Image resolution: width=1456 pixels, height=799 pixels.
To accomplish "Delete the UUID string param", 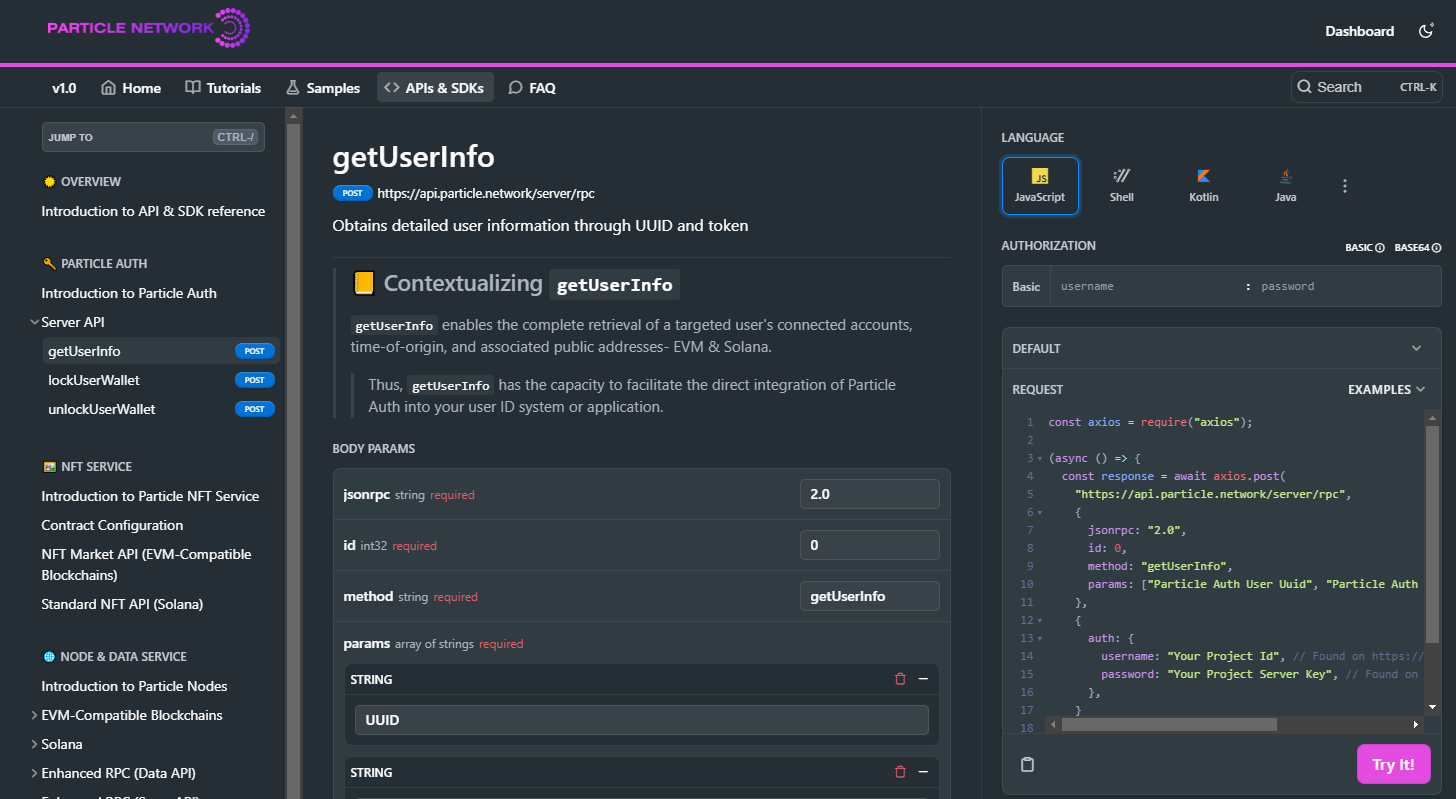I will pos(900,679).
